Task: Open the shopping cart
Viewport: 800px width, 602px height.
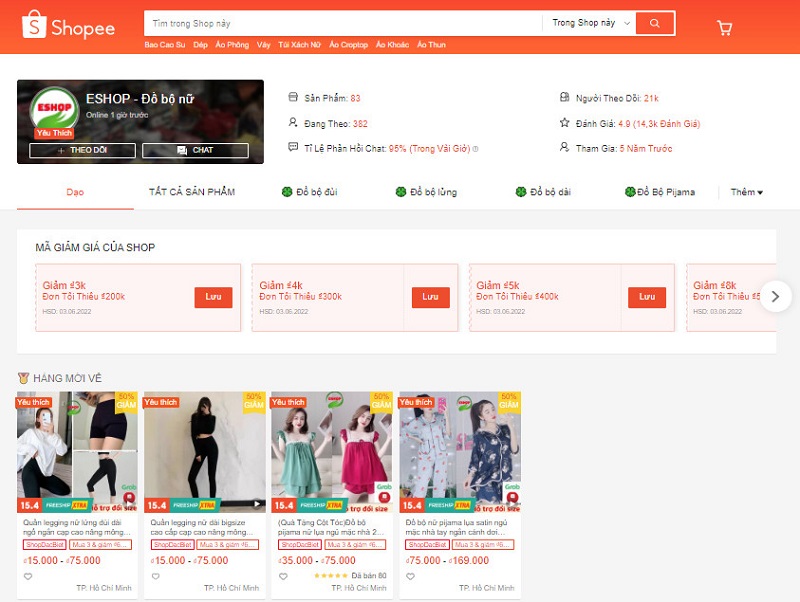Action: click(725, 28)
